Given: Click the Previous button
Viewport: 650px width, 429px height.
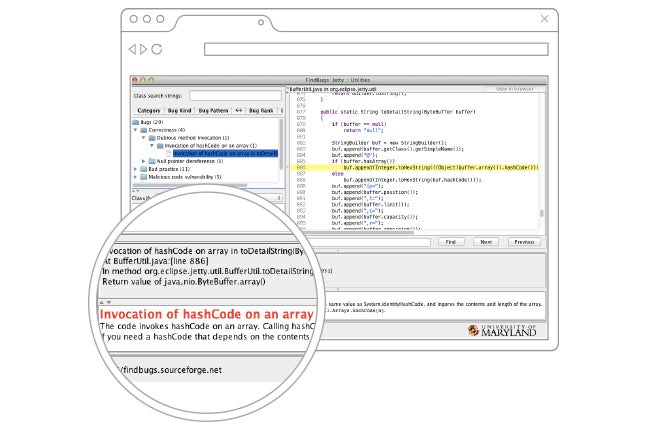Looking at the screenshot, I should click(524, 242).
